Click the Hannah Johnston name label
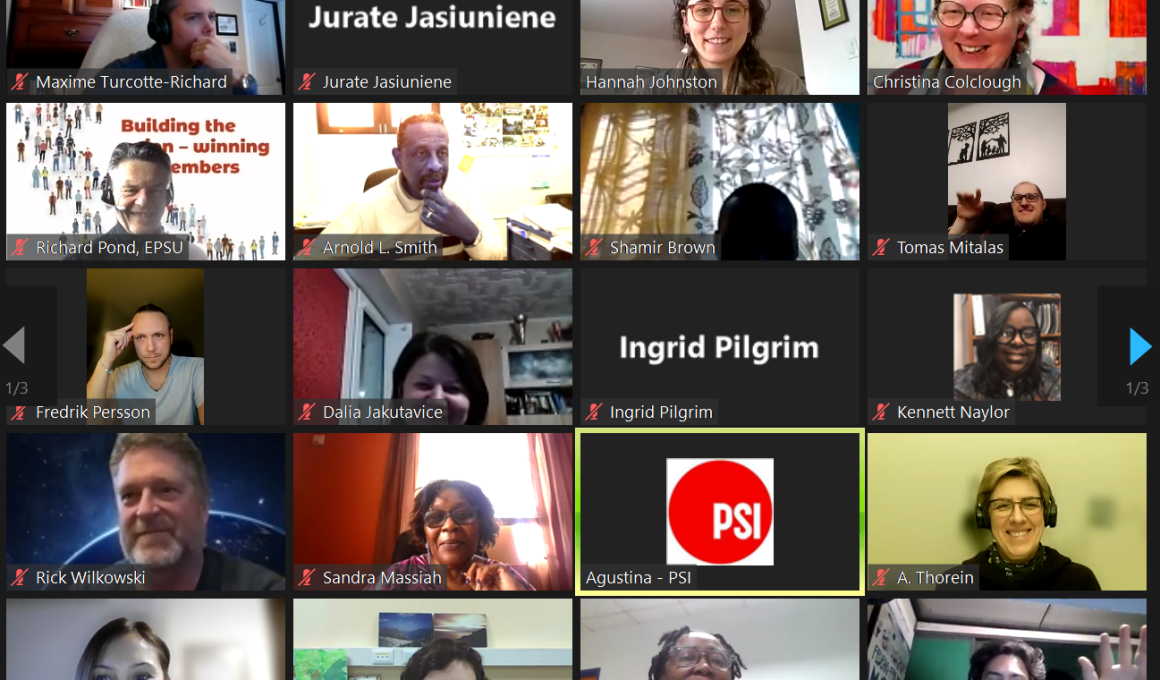This screenshot has height=680, width=1160. click(x=651, y=82)
